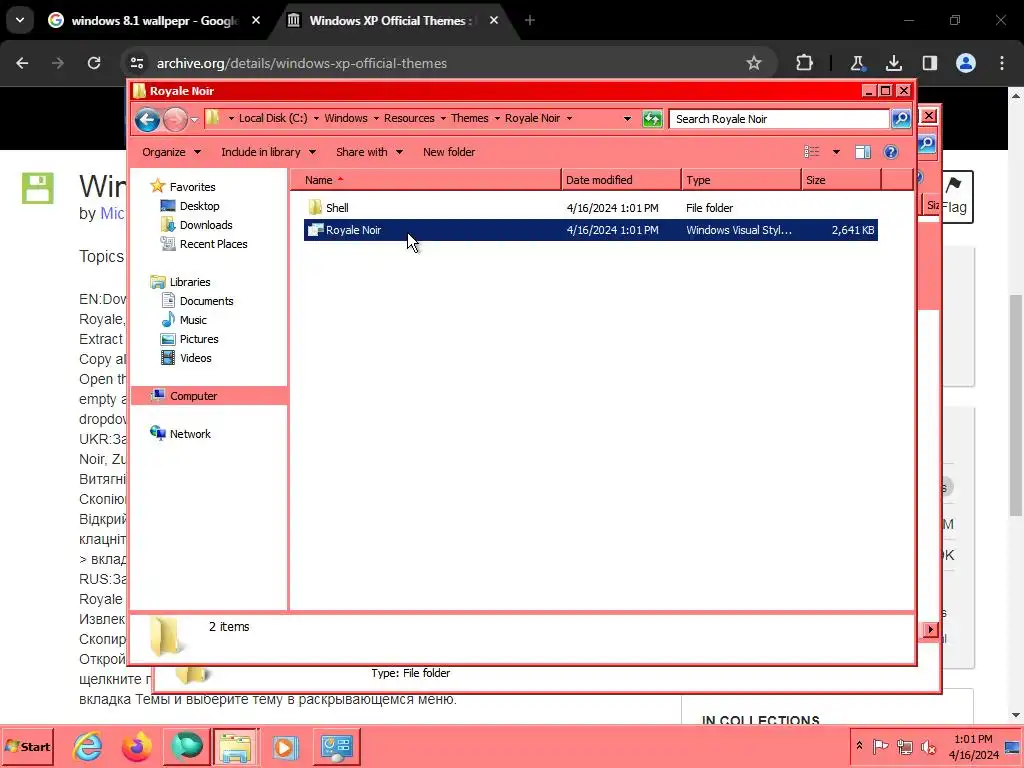Open Windows Media Player taskbar icon

(285, 746)
